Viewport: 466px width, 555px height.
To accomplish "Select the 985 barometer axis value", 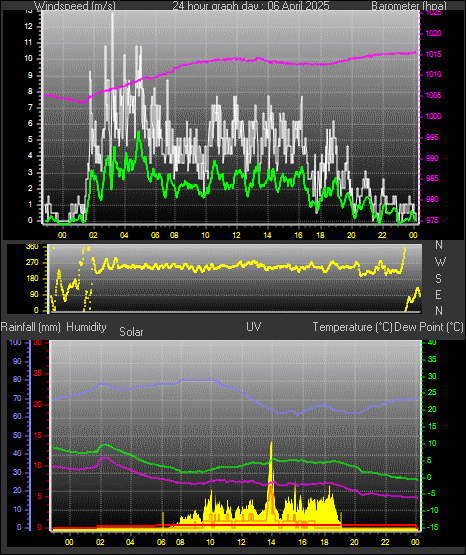I will pos(432,178).
